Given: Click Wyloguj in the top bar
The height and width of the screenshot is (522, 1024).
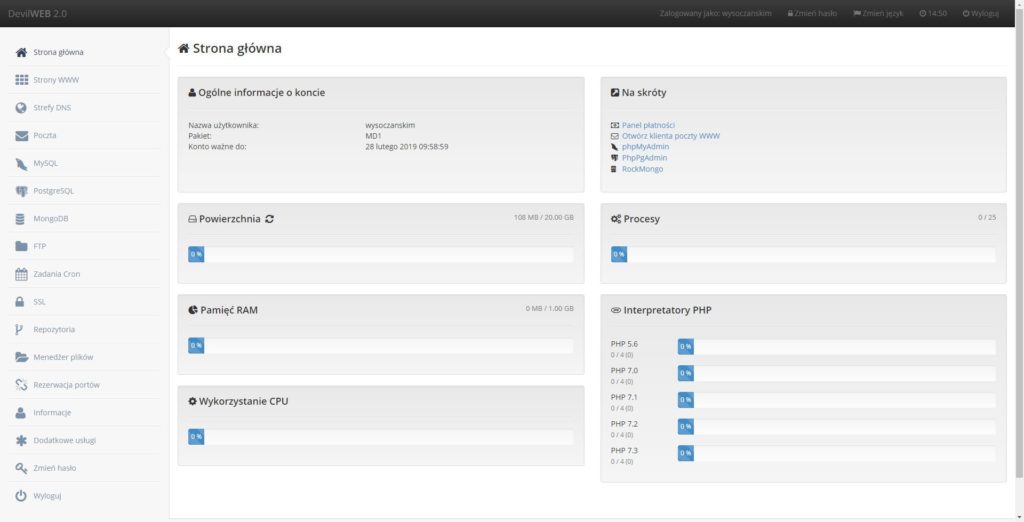Looking at the screenshot, I should click(x=980, y=13).
